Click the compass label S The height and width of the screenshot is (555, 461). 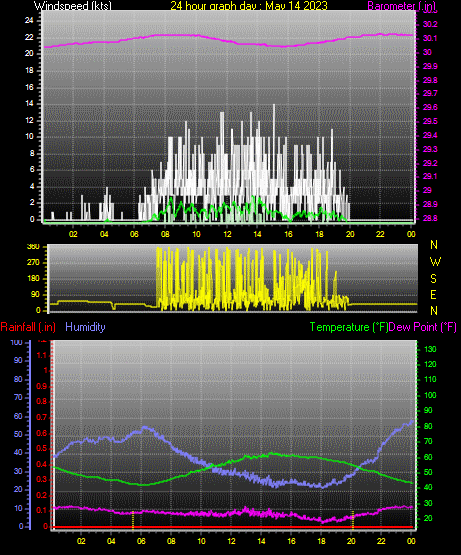click(x=433, y=279)
